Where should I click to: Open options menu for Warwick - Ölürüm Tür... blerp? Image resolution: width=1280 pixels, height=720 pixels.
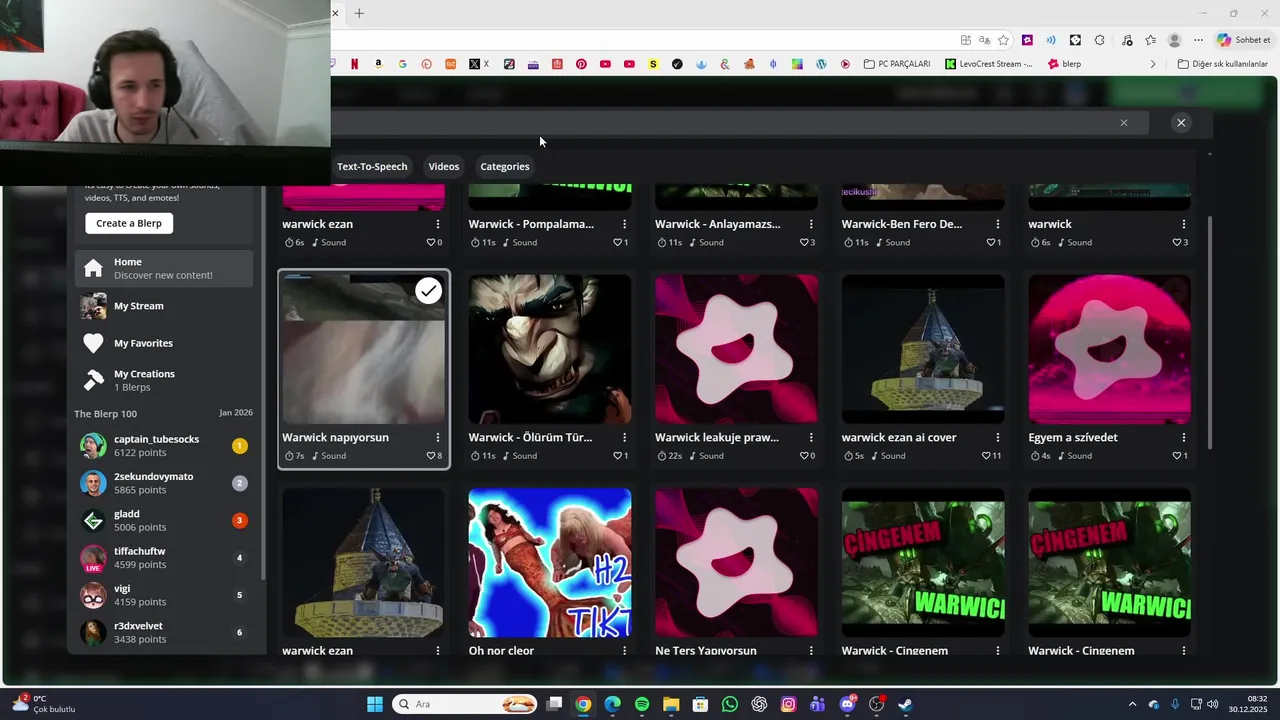pos(624,437)
